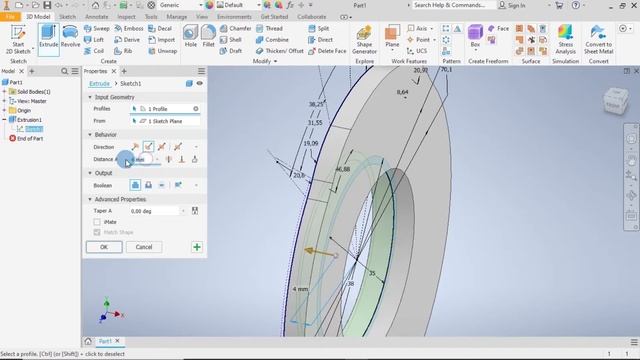
Task: Confirm extrusion with OK button
Action: [x=104, y=247]
